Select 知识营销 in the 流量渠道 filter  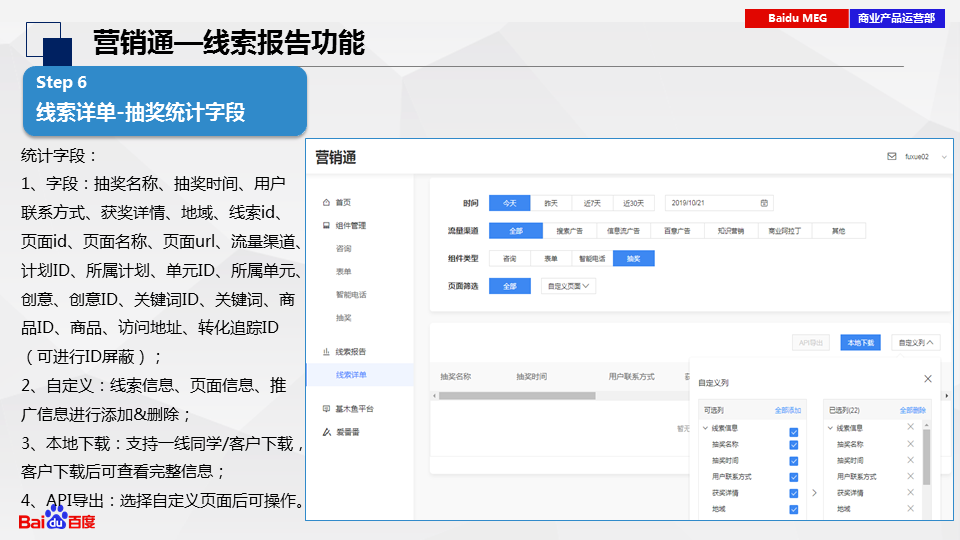tap(731, 231)
